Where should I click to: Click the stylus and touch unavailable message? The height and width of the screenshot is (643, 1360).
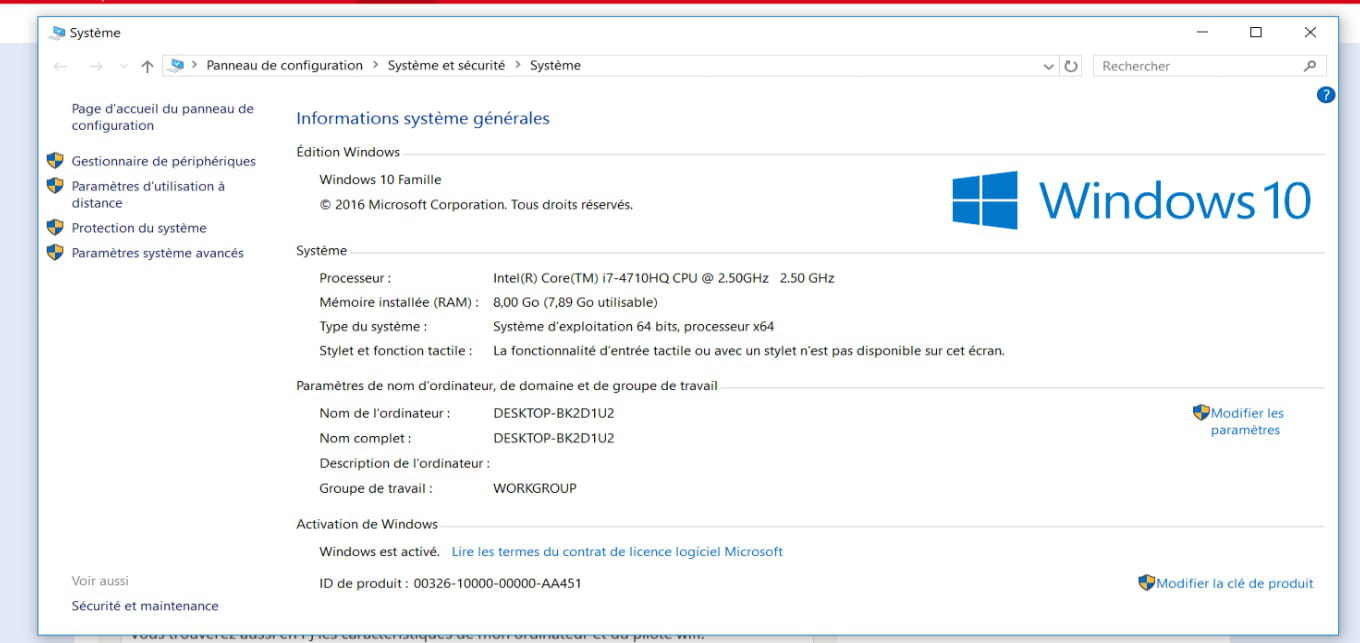click(x=749, y=351)
